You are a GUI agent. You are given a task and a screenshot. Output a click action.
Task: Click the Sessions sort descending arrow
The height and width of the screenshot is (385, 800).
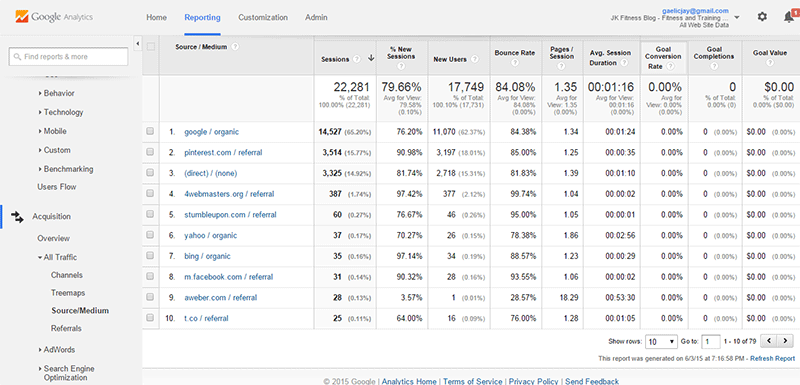371,59
